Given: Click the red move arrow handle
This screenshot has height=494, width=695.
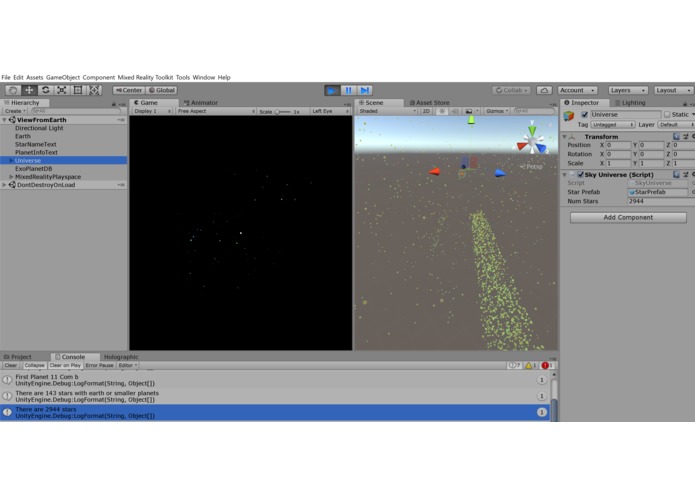Looking at the screenshot, I should point(434,171).
